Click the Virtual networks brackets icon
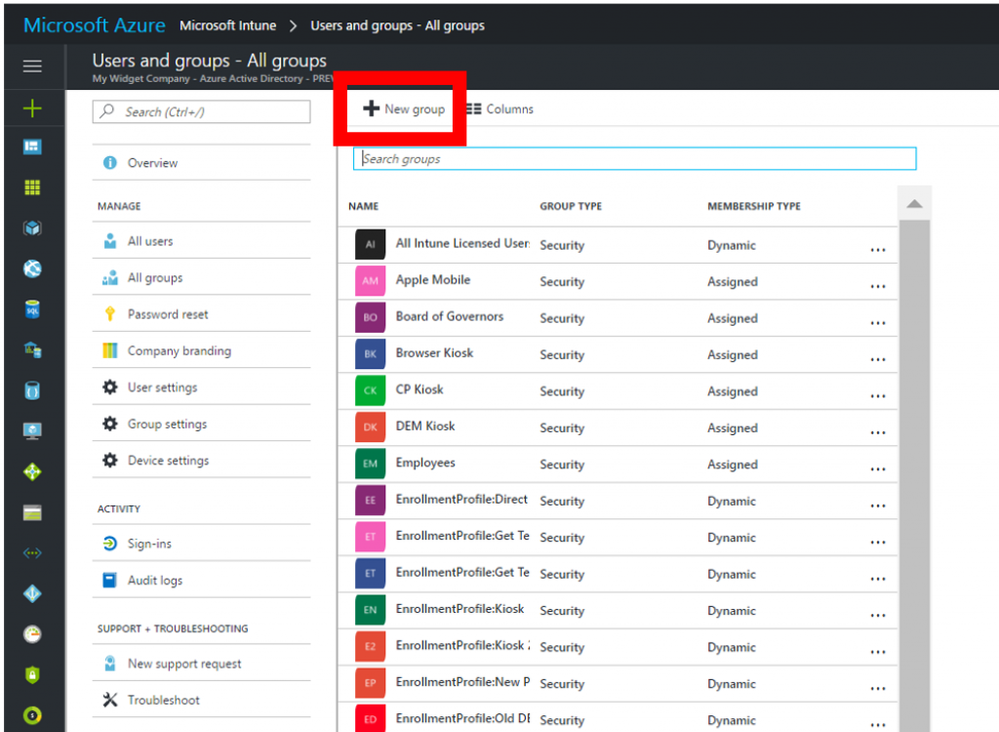The width and height of the screenshot is (999, 732). tap(32, 553)
